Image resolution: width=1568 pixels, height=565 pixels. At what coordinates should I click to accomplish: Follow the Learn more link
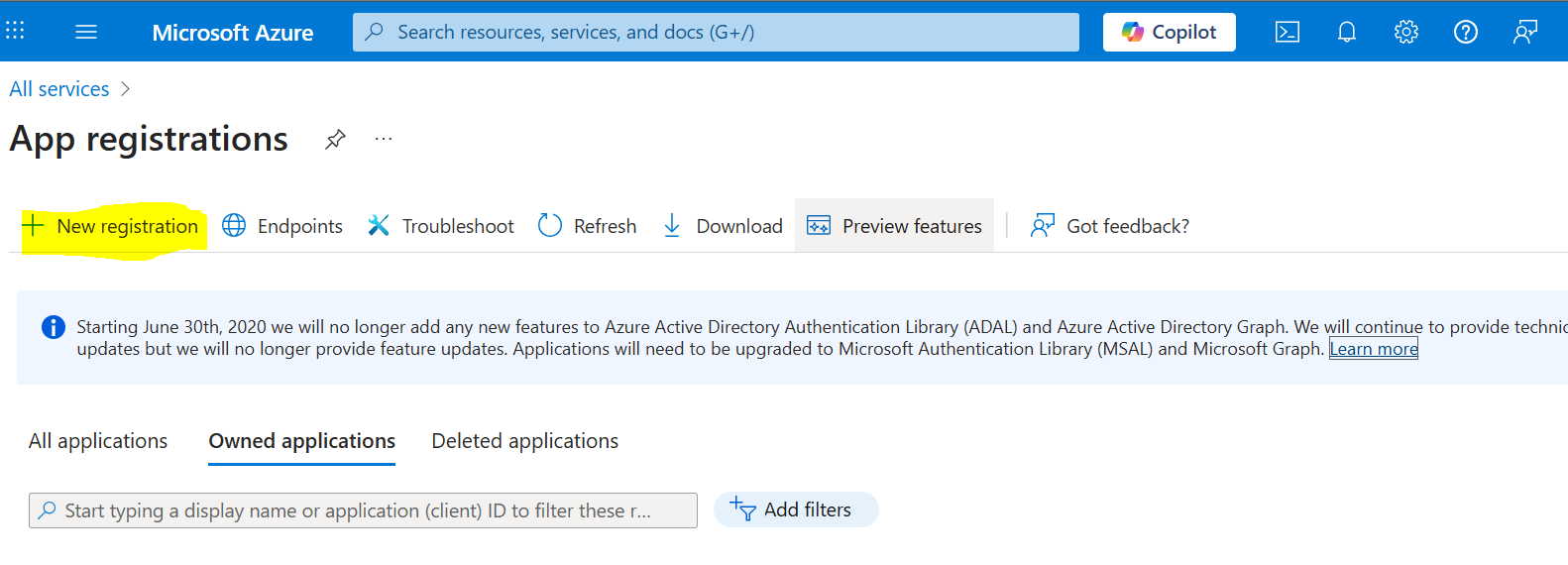point(1374,349)
